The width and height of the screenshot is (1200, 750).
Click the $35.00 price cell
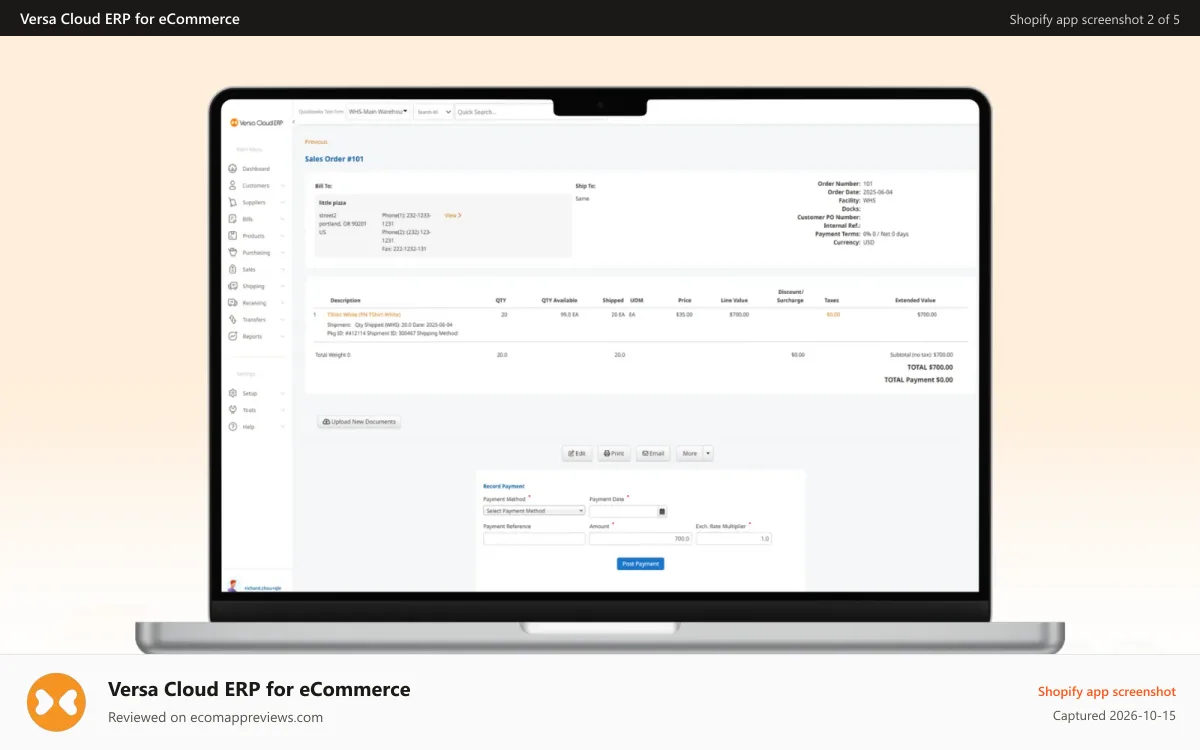[684, 314]
